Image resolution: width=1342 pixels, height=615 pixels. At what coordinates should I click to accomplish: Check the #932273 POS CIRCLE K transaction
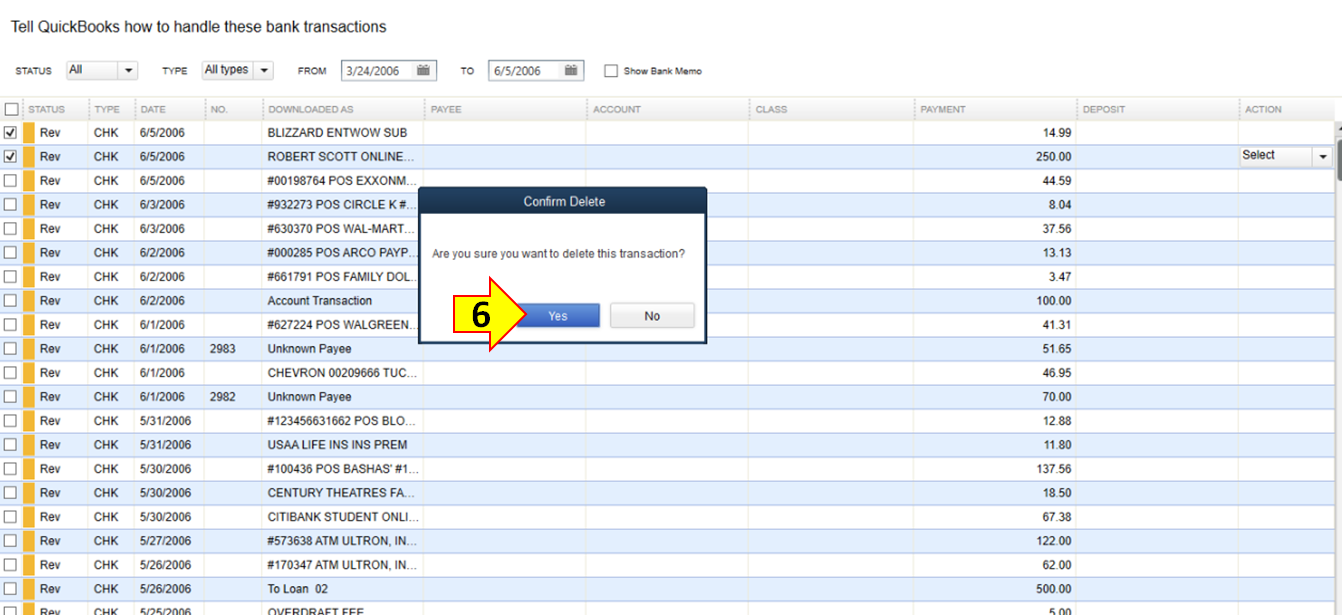[x=11, y=204]
